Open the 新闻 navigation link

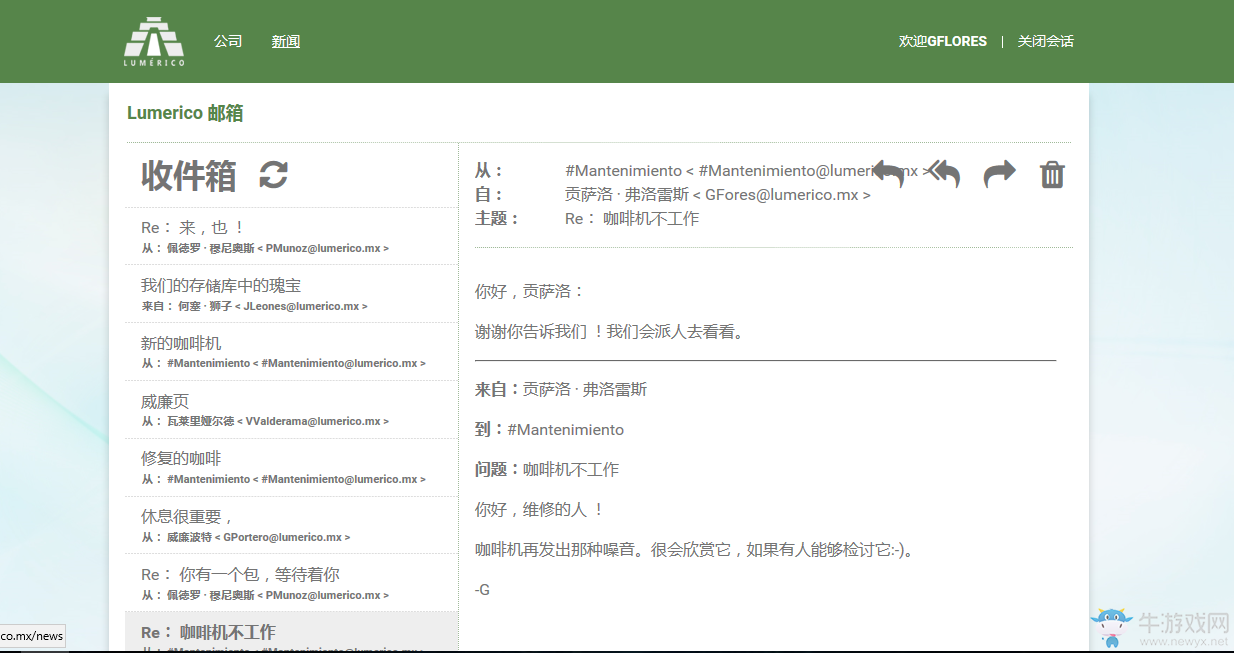[286, 41]
